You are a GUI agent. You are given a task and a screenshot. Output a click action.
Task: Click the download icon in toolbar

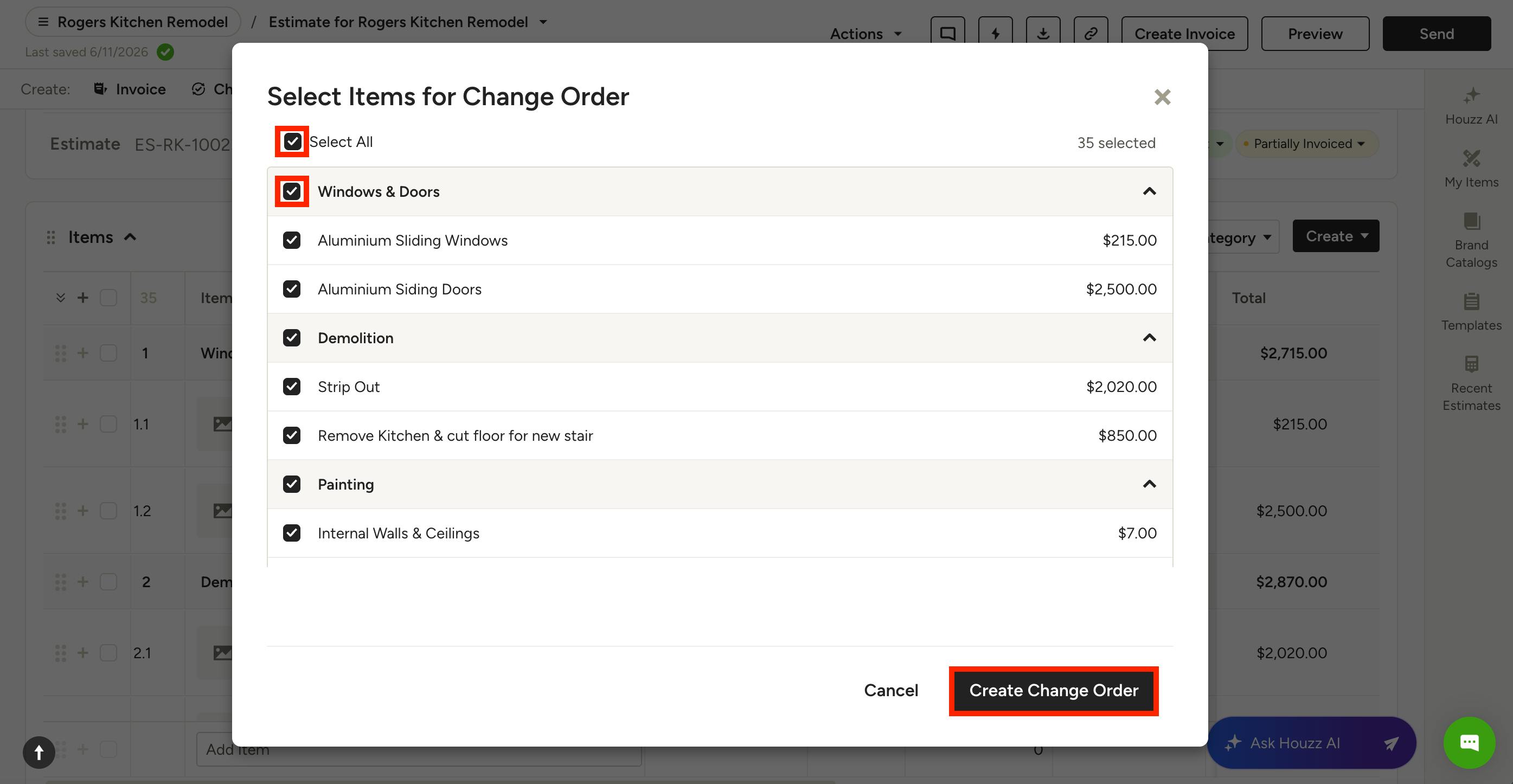(1042, 34)
